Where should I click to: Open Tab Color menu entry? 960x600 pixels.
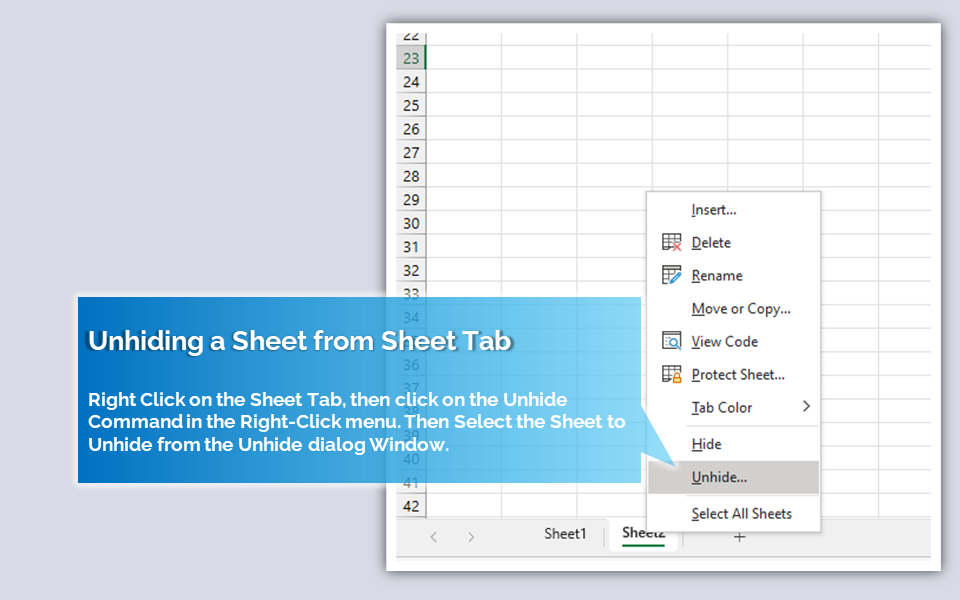click(x=721, y=408)
